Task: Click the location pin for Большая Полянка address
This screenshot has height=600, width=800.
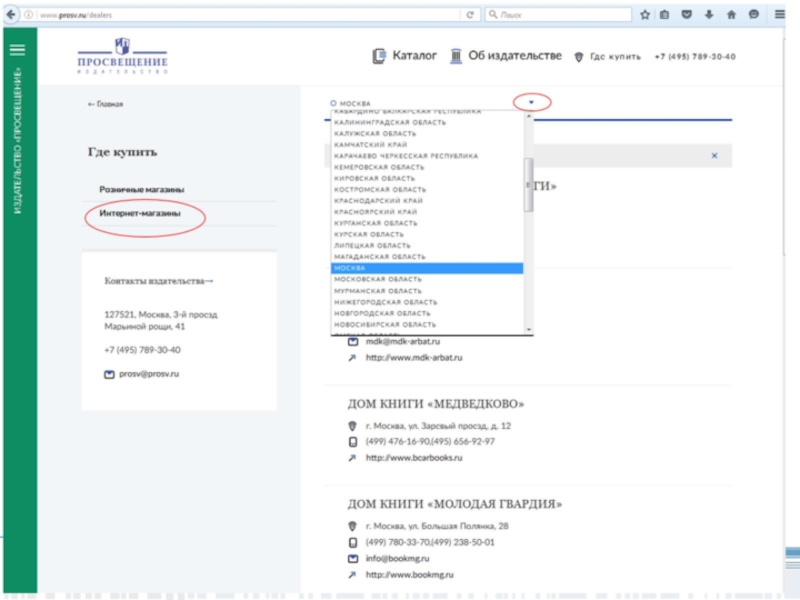Action: (x=352, y=526)
